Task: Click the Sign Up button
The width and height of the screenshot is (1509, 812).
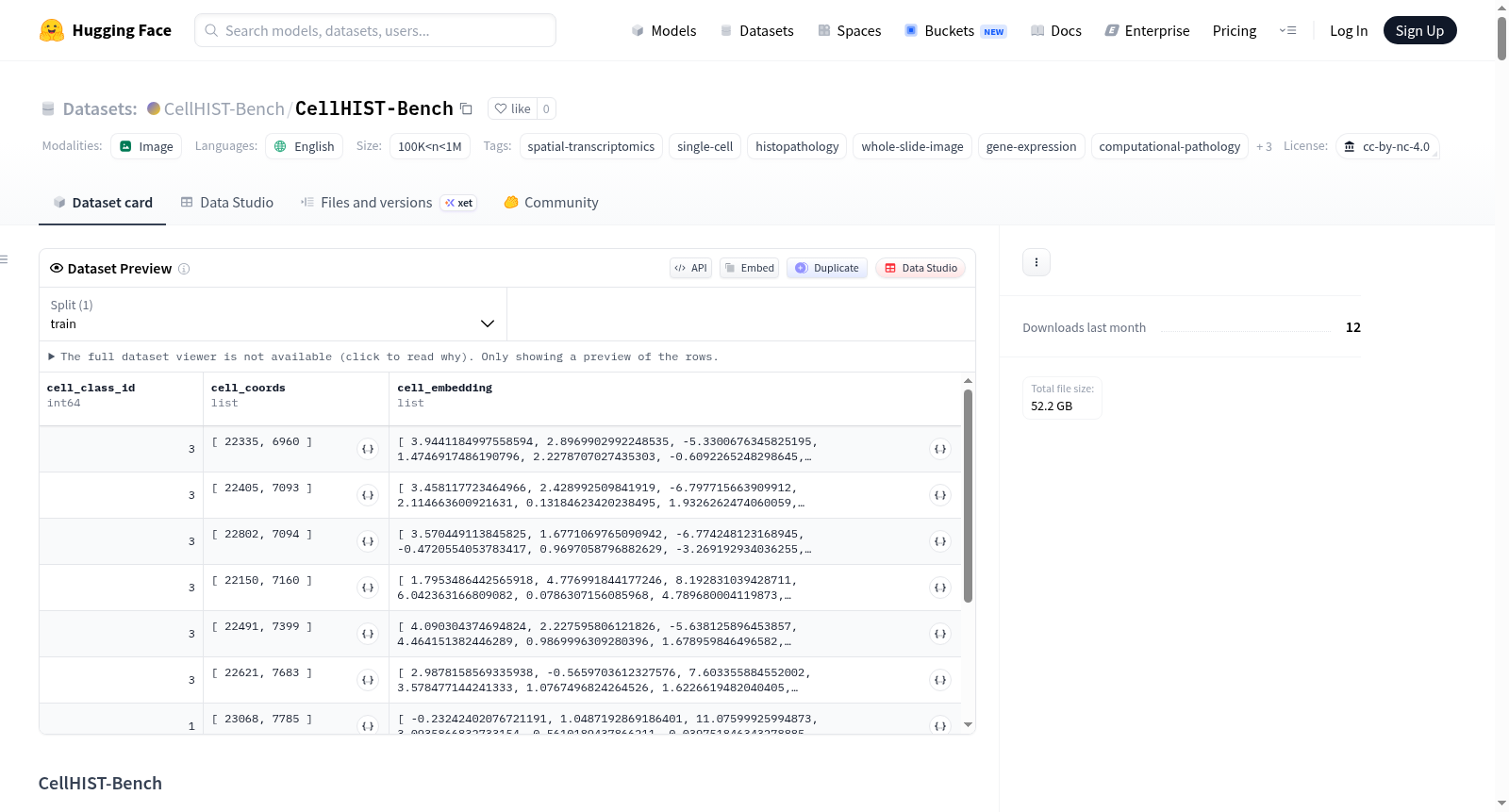Action: click(1419, 30)
